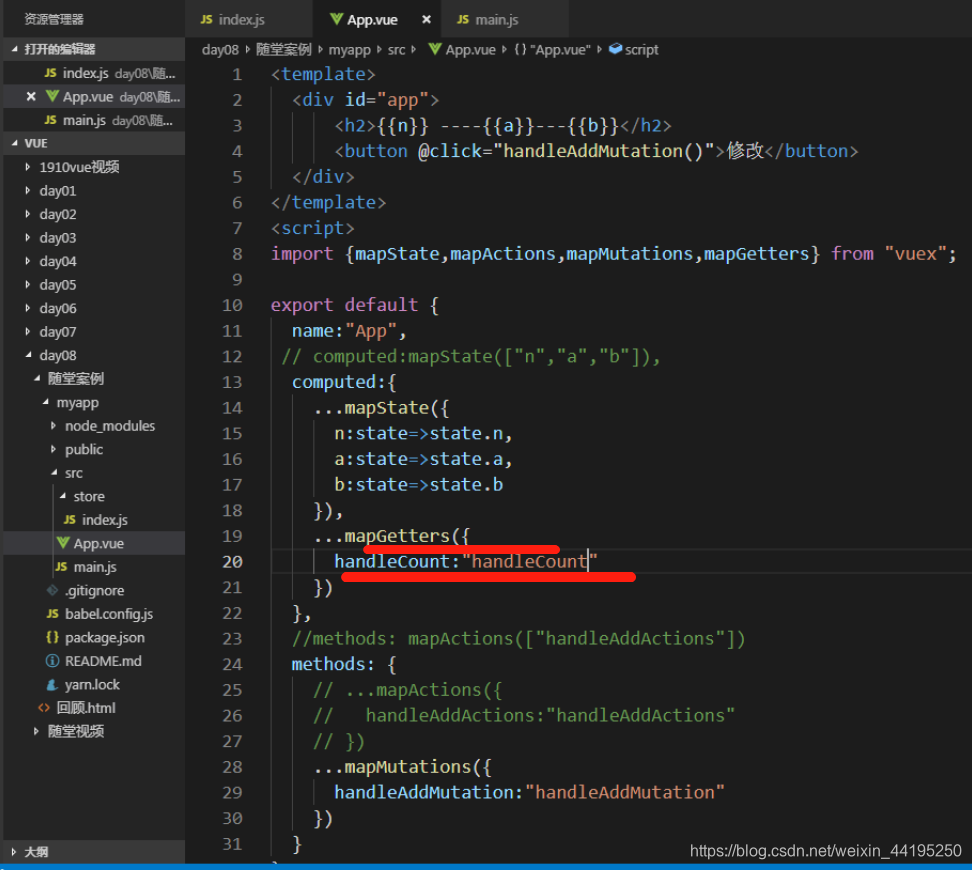Screen dimensions: 972x870
Task: Click day08 in the breadcrumb
Action: [x=220, y=50]
